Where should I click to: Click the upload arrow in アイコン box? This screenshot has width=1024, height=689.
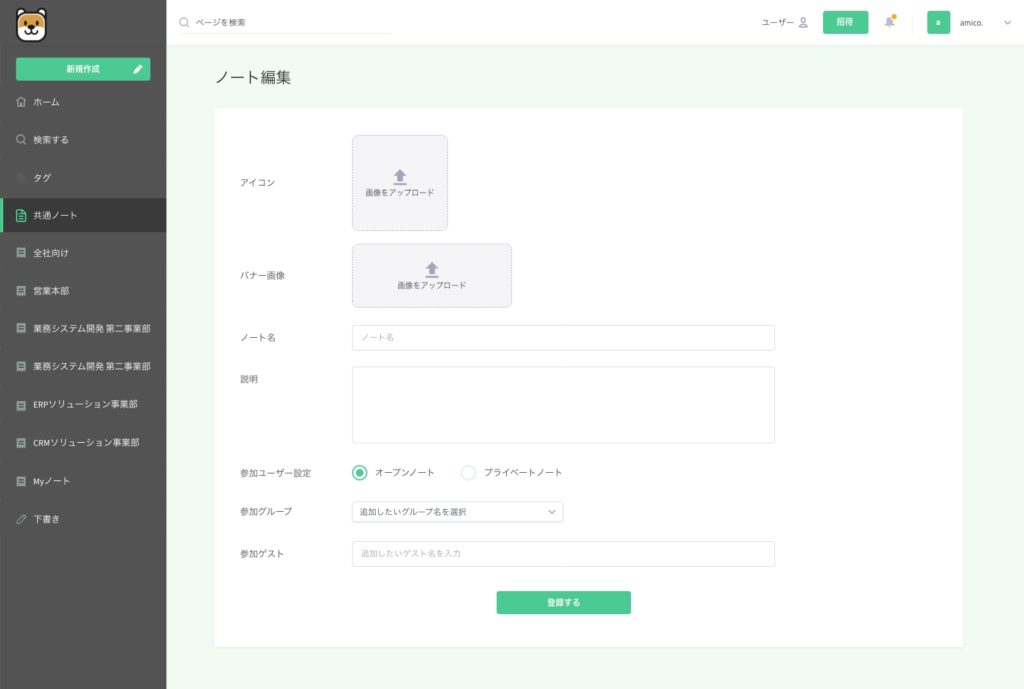point(400,176)
